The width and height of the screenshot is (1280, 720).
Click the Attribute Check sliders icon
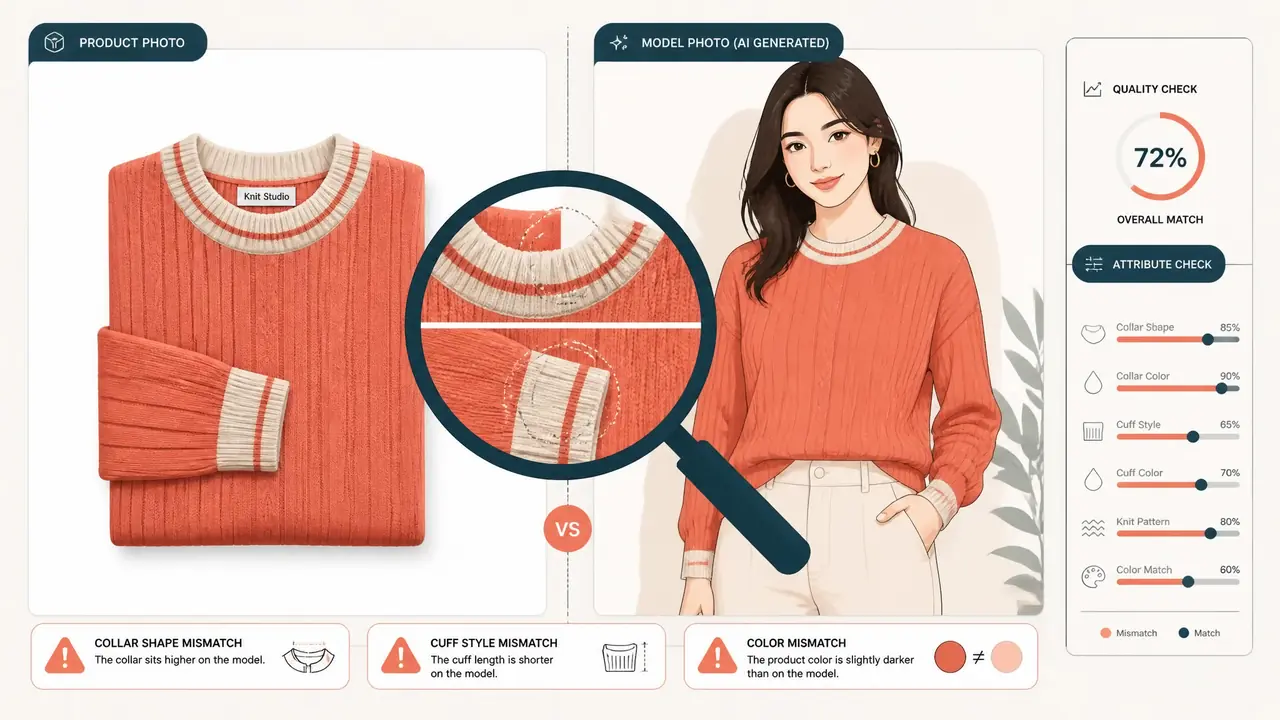1093,264
